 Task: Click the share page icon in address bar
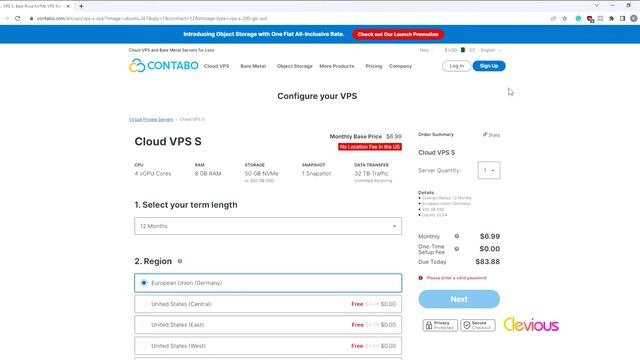coord(553,18)
